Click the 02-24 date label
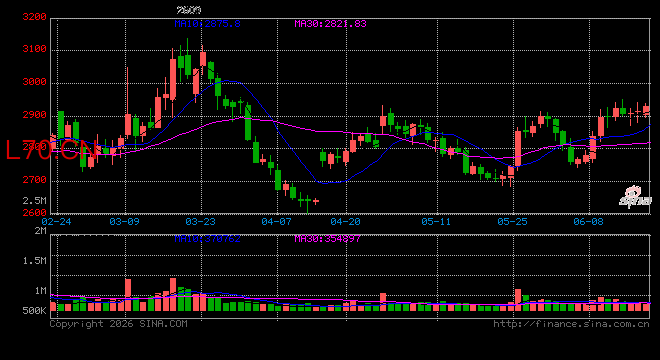This screenshot has width=660, height=360. click(56, 221)
